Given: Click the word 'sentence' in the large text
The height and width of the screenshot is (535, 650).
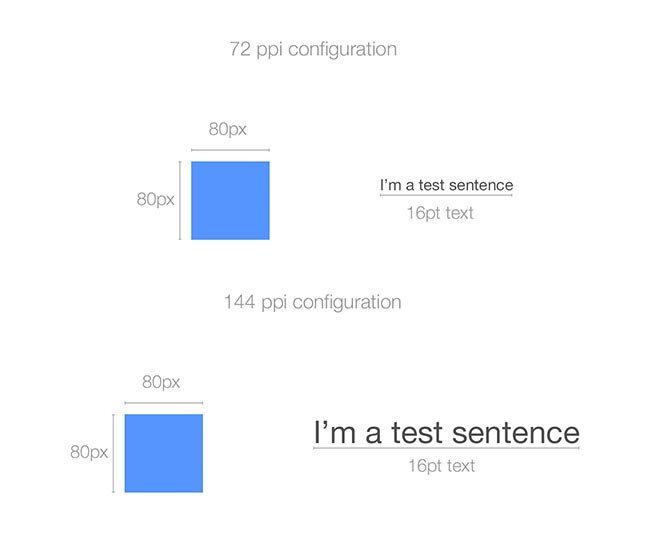Looking at the screenshot, I should (516, 433).
